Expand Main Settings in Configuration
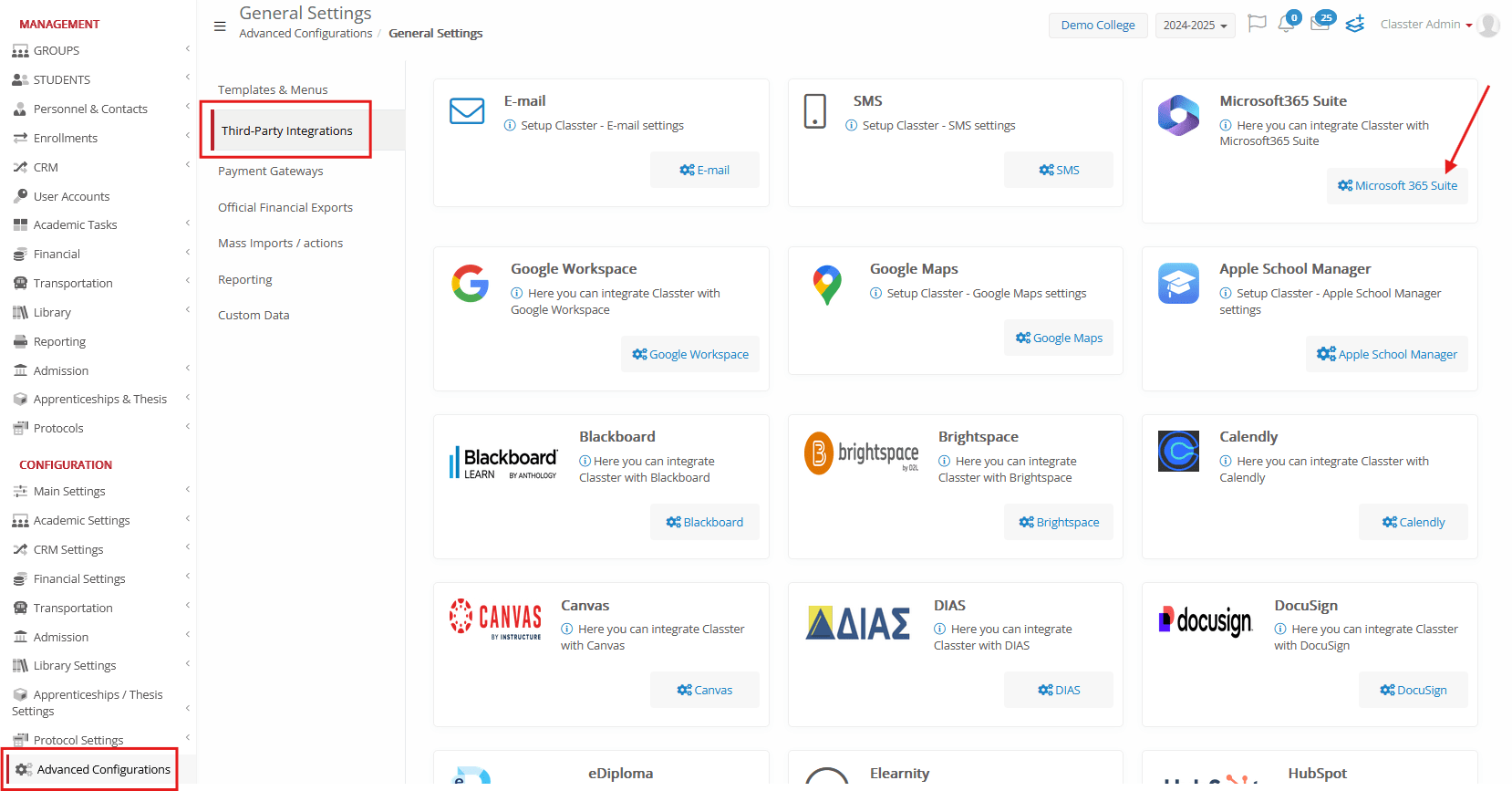This screenshot has width=1512, height=791. (98, 491)
